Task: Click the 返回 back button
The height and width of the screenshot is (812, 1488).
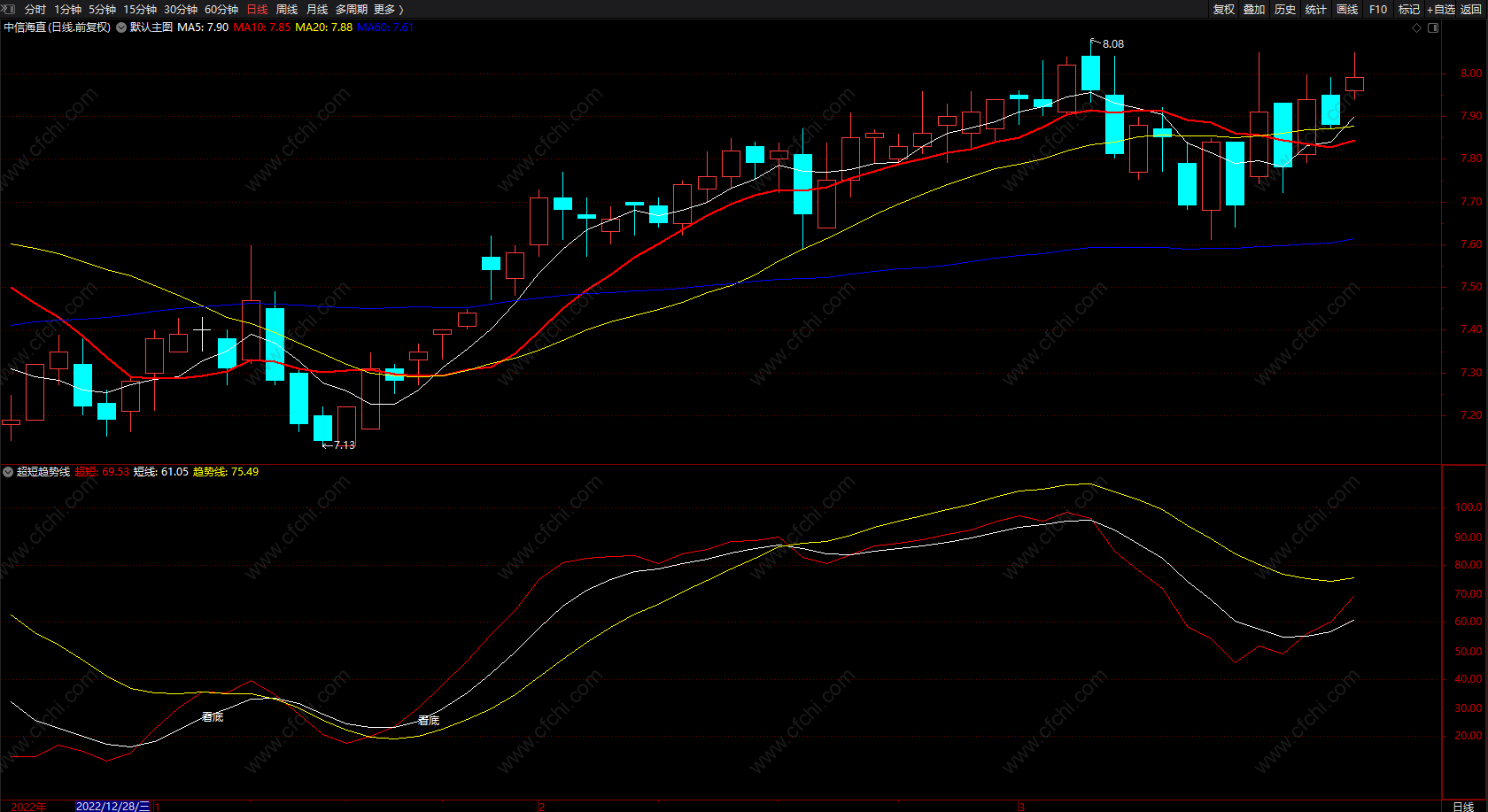Action: click(1471, 9)
